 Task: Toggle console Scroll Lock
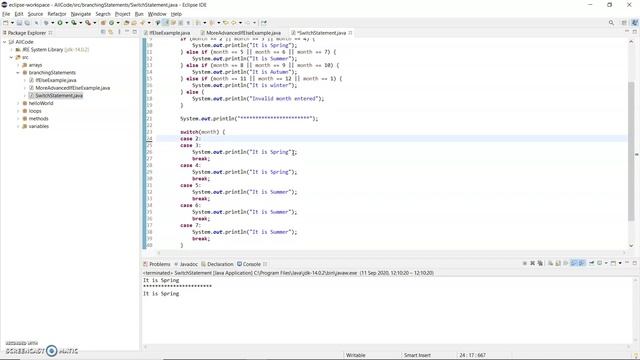click(x=558, y=263)
